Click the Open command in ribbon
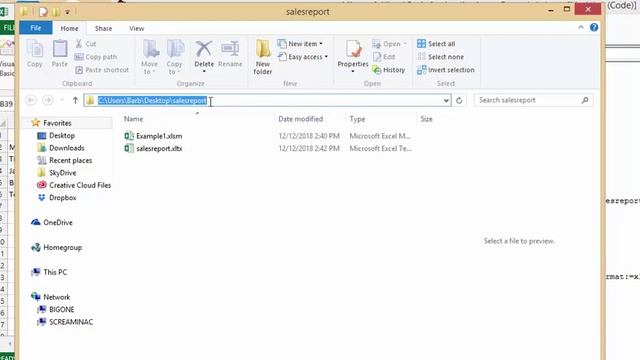 pyautogui.click(x=389, y=44)
